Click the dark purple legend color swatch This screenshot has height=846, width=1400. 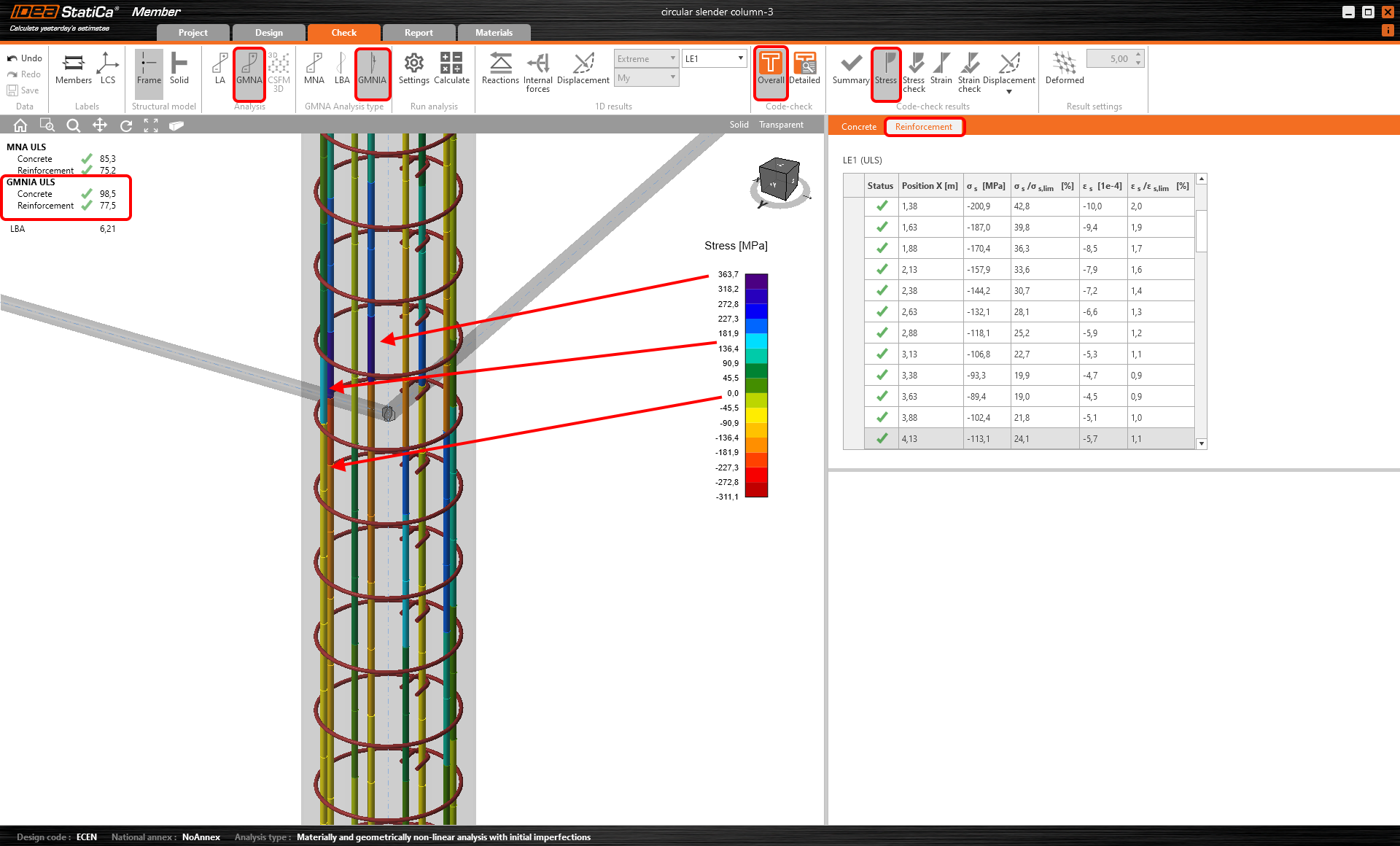(756, 282)
